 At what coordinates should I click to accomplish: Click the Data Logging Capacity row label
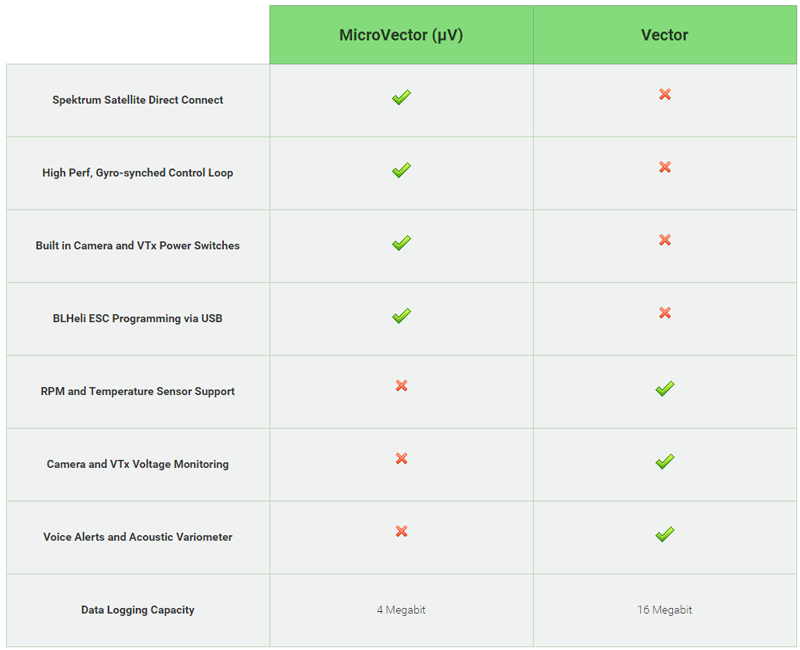[138, 610]
